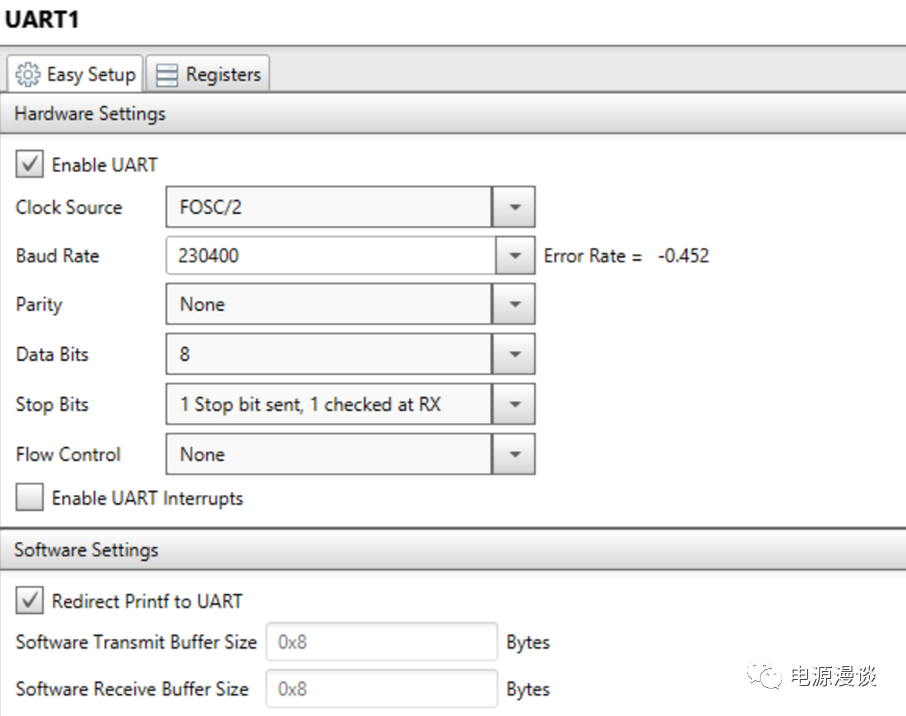Viewport: 906px width, 716px height.
Task: Expand the Baud Rate dropdown arrow
Action: tap(514, 256)
